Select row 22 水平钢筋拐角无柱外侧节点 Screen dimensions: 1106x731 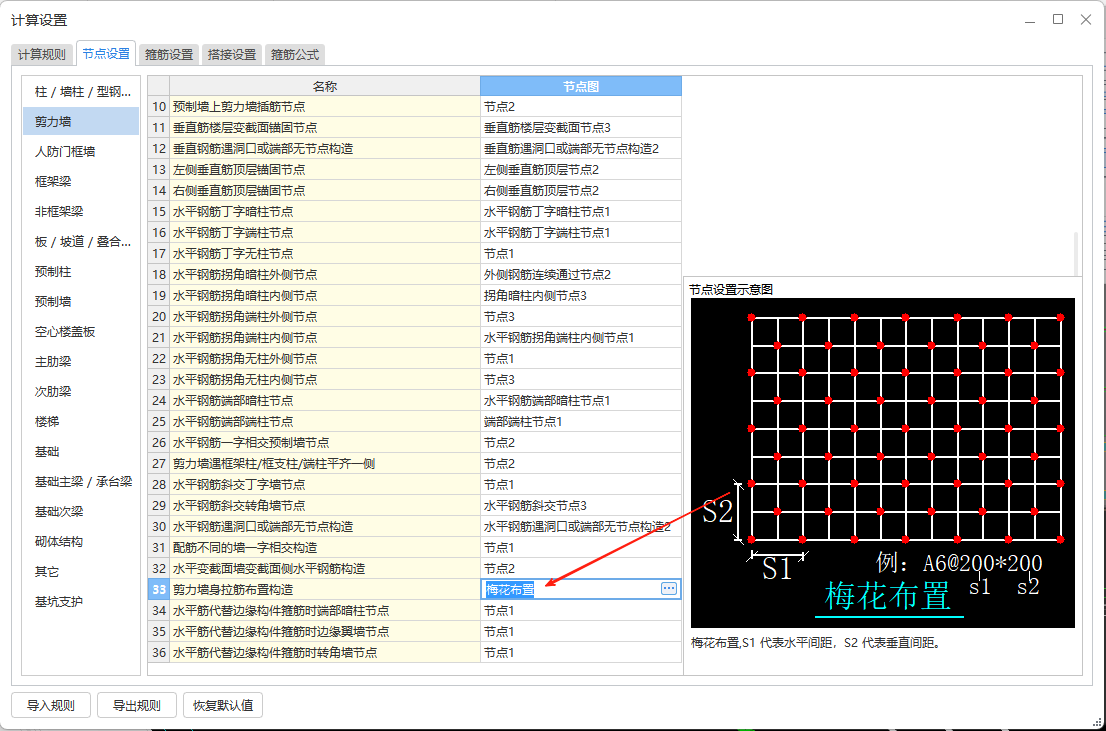click(324, 358)
